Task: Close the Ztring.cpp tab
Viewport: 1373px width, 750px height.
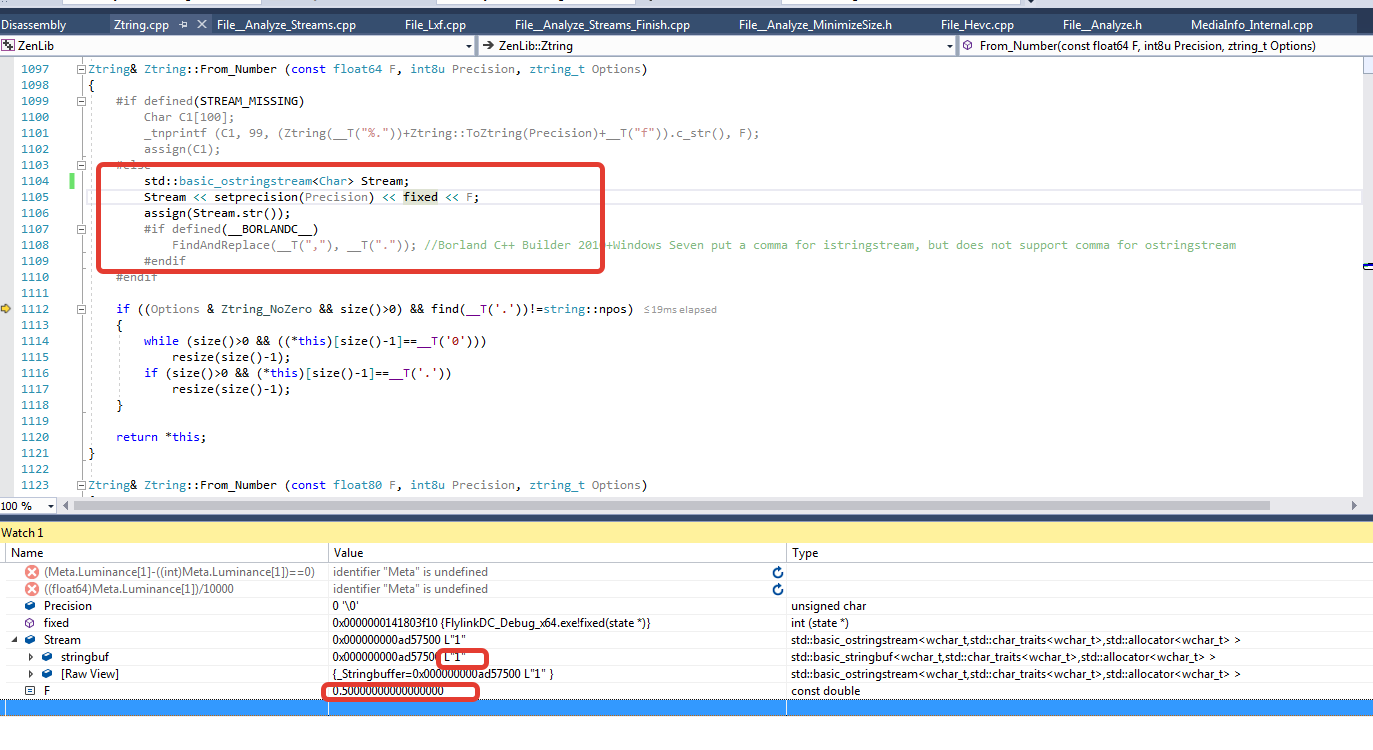Action: coord(202,24)
